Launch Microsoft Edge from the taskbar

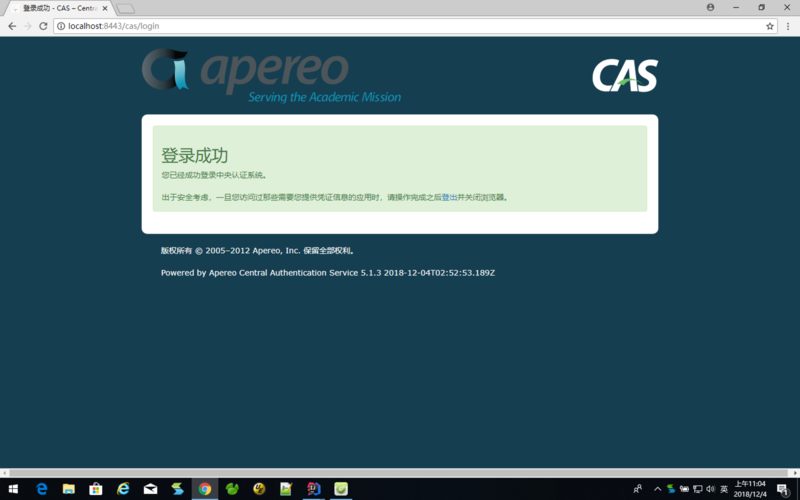click(41, 489)
